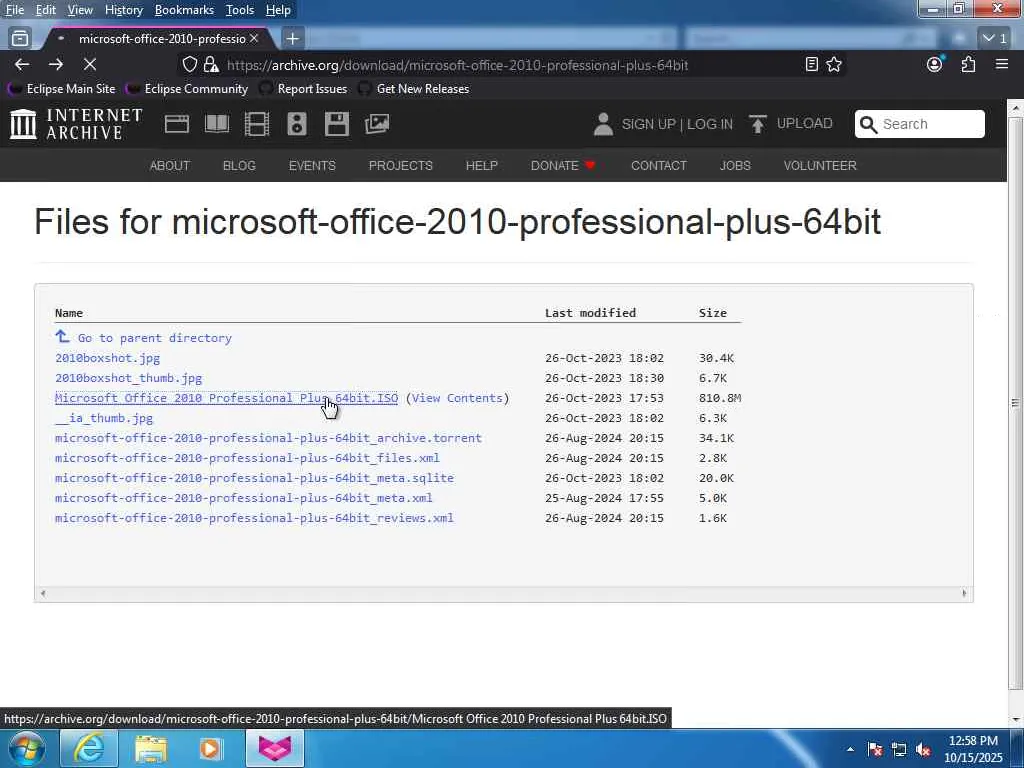1024x768 pixels.
Task: Open the list all tabs dropdown
Action: (x=995, y=39)
